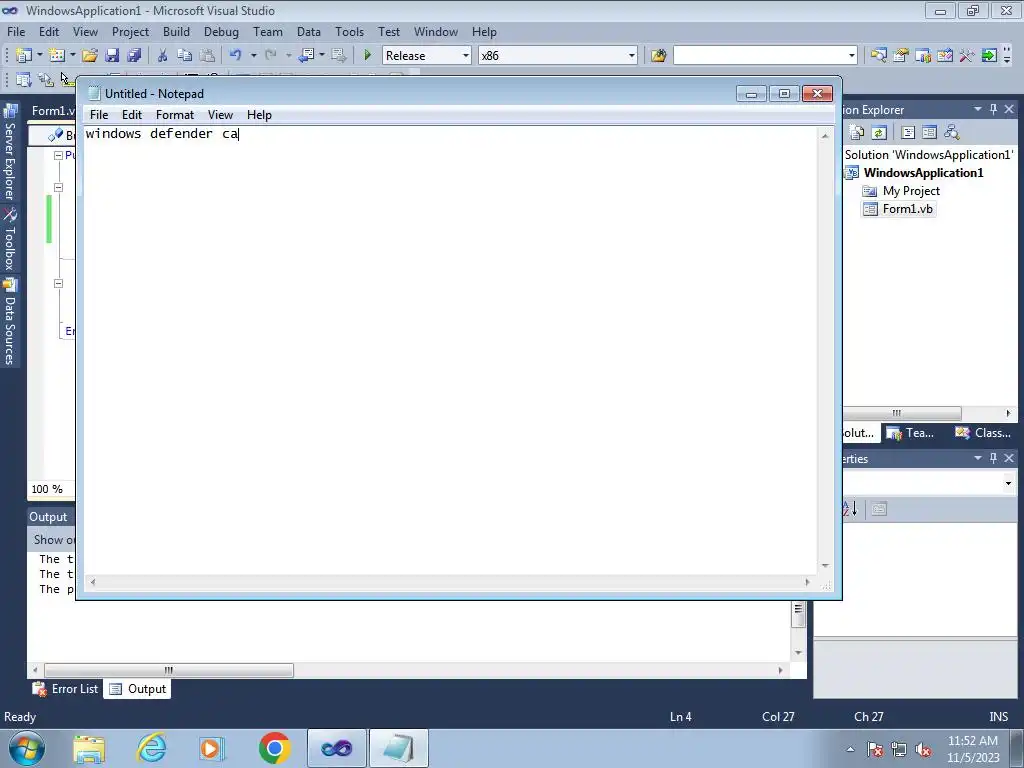Start debugging with the green play icon
This screenshot has height=768, width=1024.
pos(368,56)
